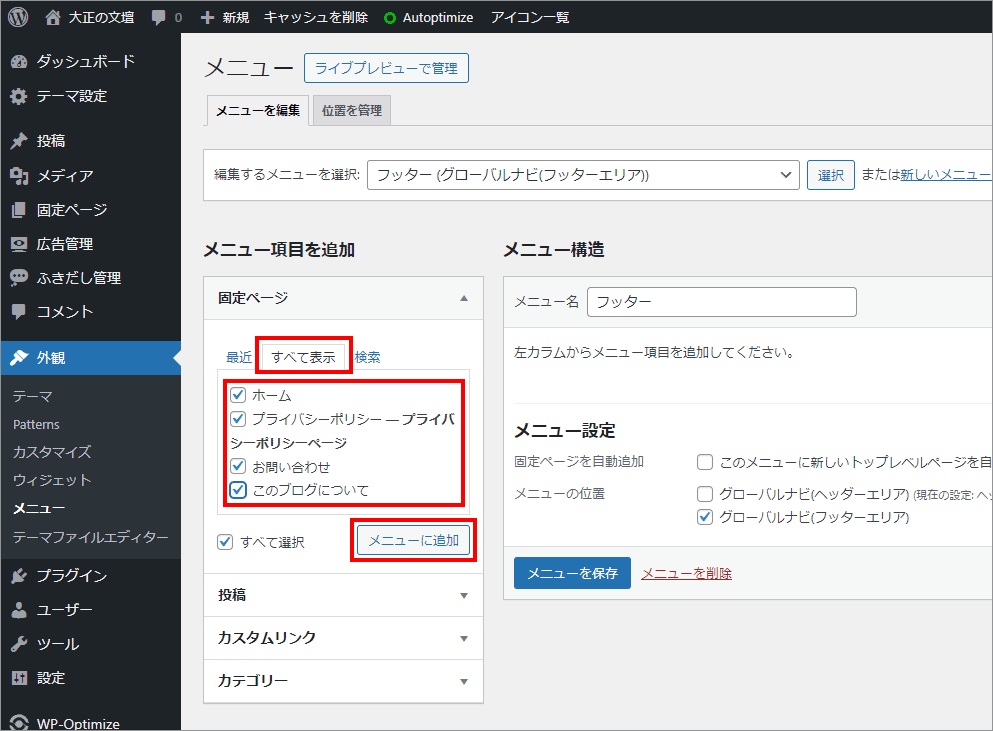Screen dimensions: 993x731
Task: Click the 外観 paintbrush icon
Action: tap(19, 357)
